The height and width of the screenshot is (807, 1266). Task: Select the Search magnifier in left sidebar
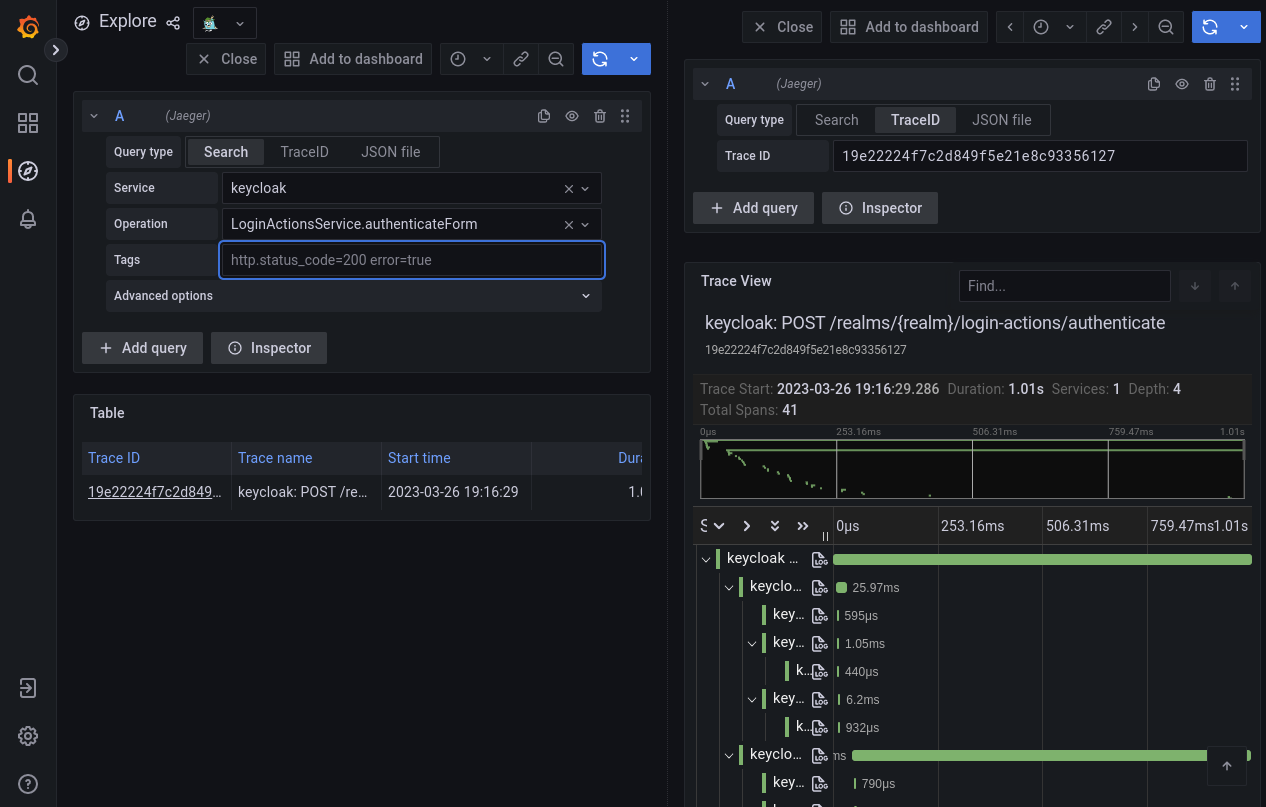(x=27, y=75)
